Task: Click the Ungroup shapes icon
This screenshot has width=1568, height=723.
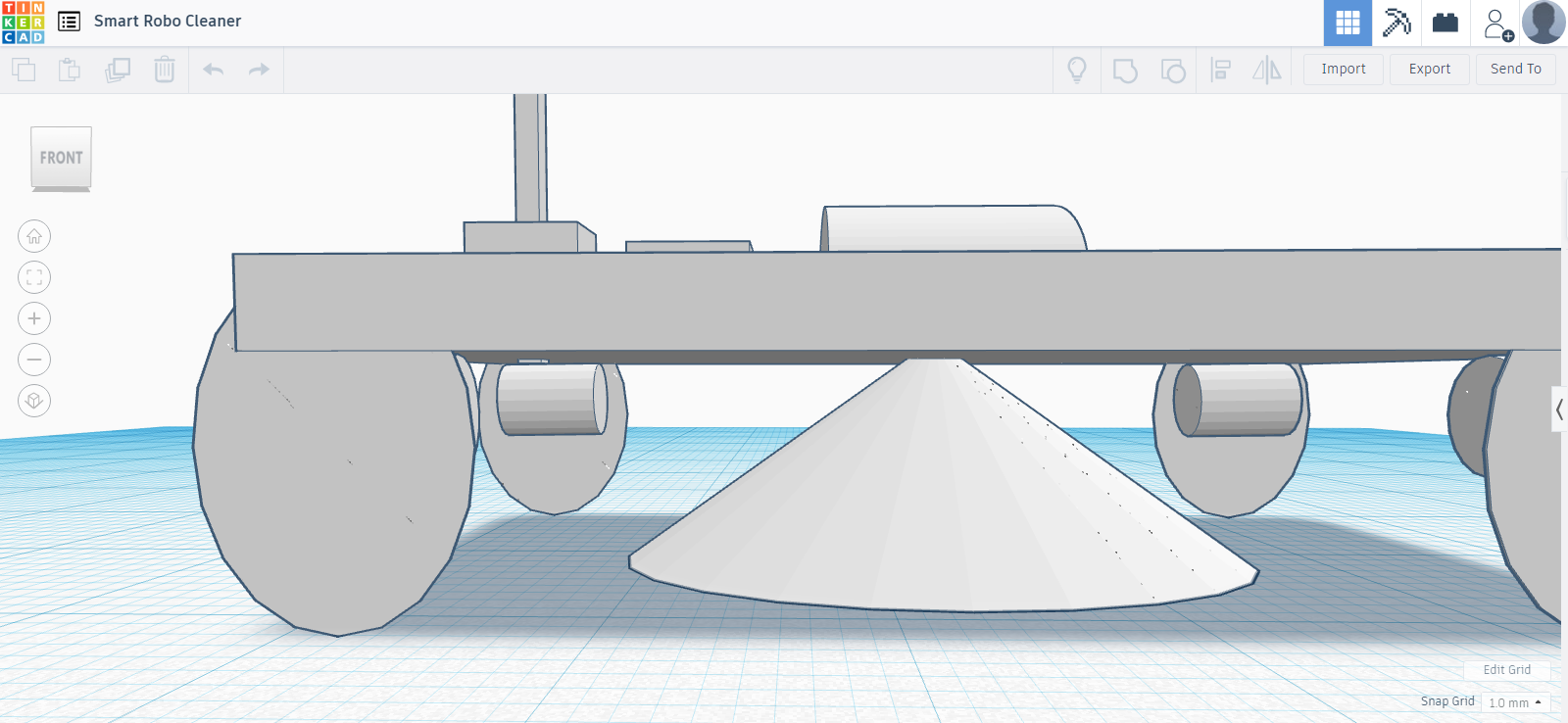Action: 1173,70
